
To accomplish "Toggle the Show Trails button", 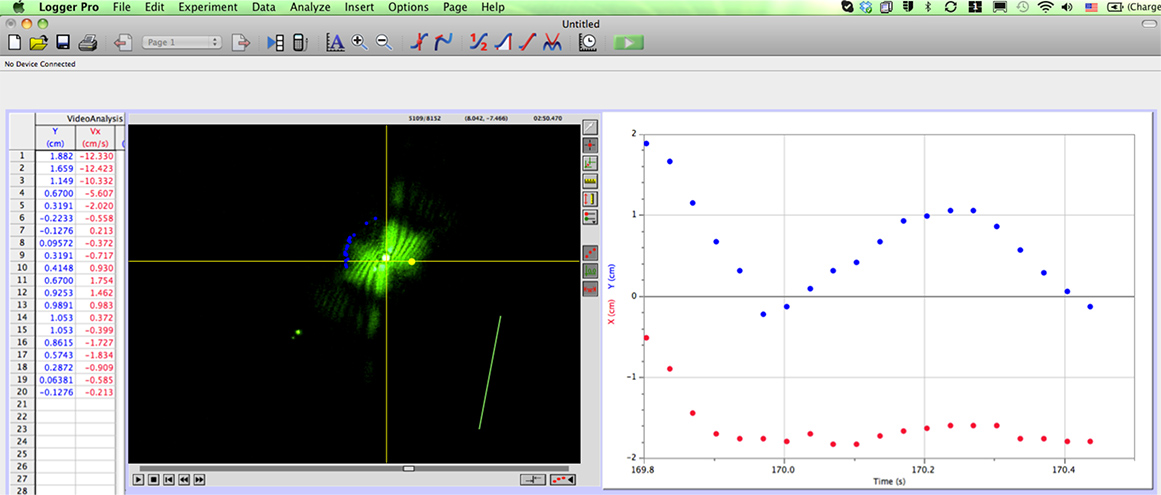I will tap(590, 253).
